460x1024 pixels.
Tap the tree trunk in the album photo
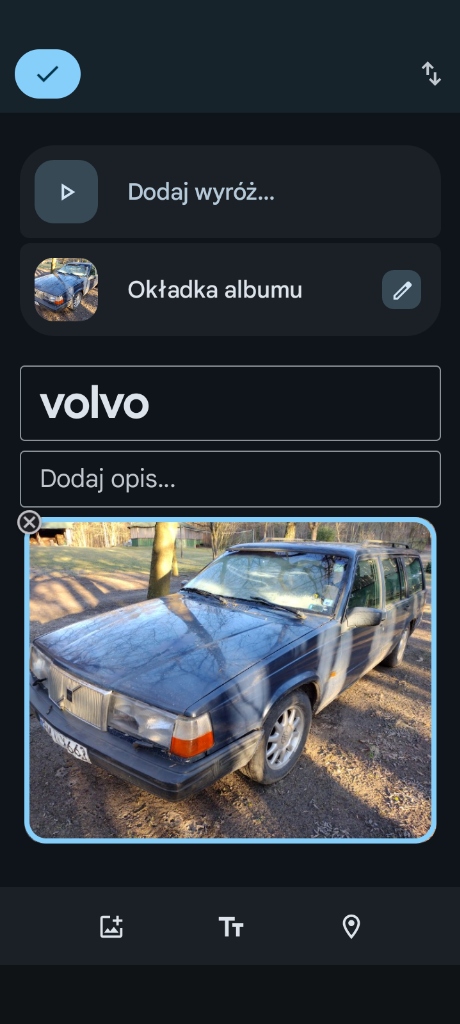pyautogui.click(x=163, y=560)
